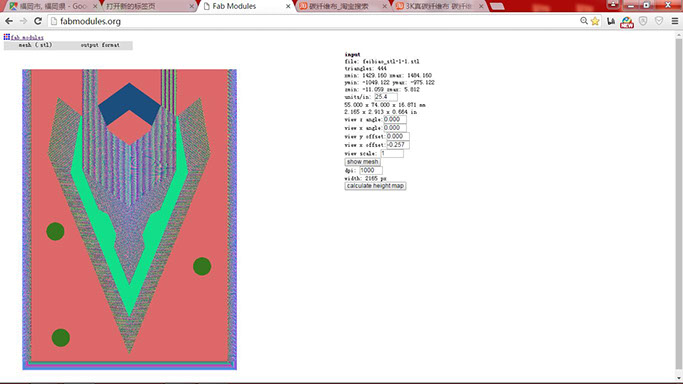Click the green circle nearest the preview's right edge
The image size is (683, 384).
pos(202,266)
